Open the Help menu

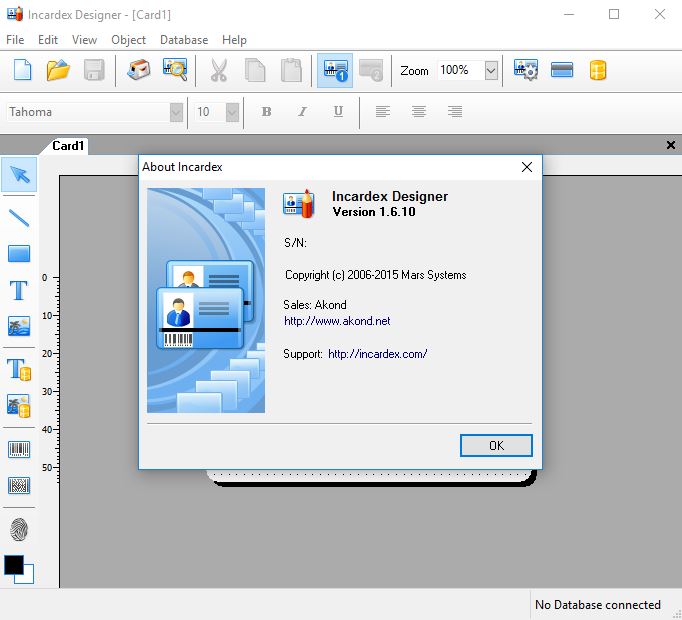pyautogui.click(x=234, y=40)
